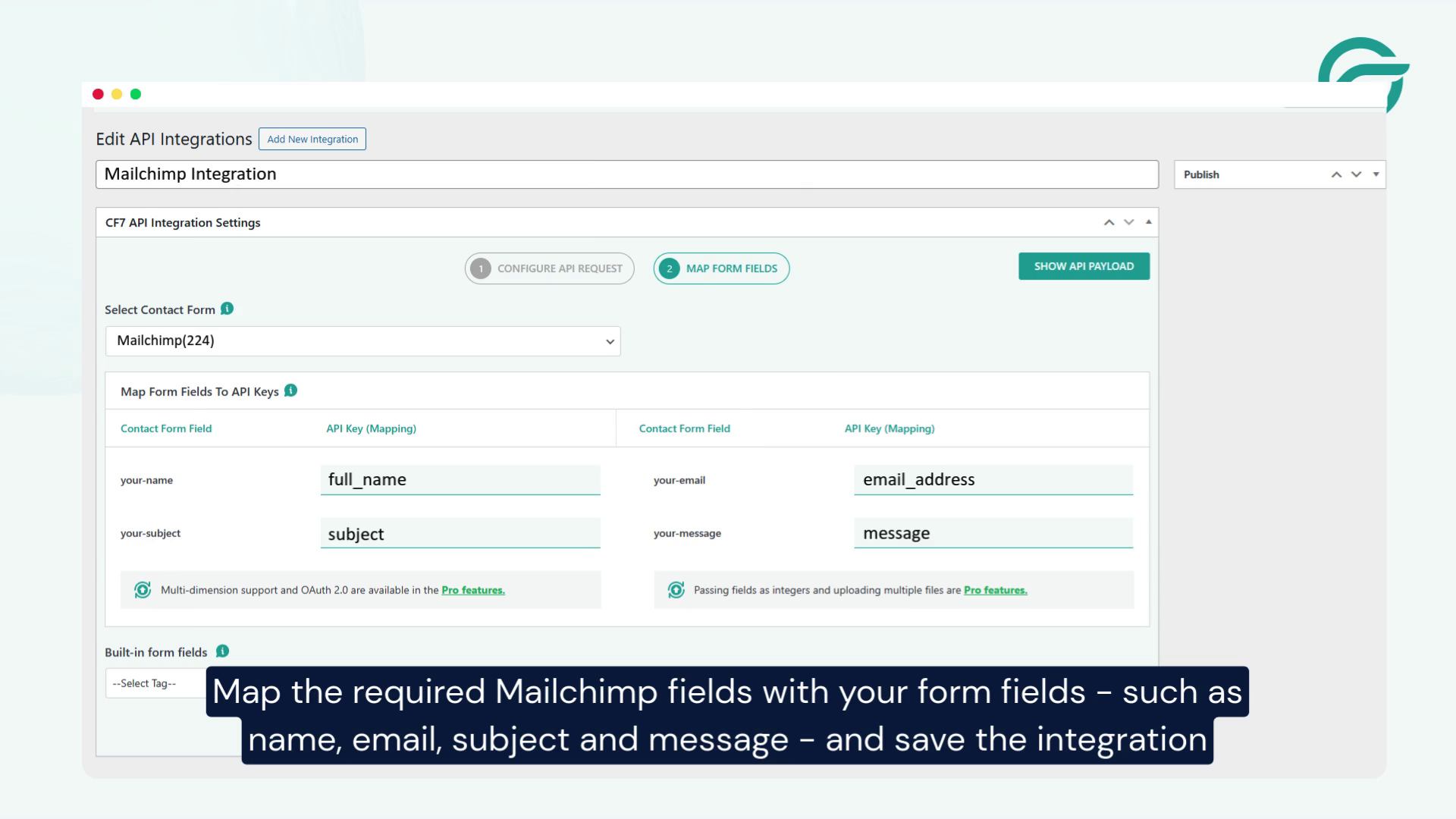Click the Publish panel dropdown triangle
The image size is (1456, 819).
point(1376,174)
